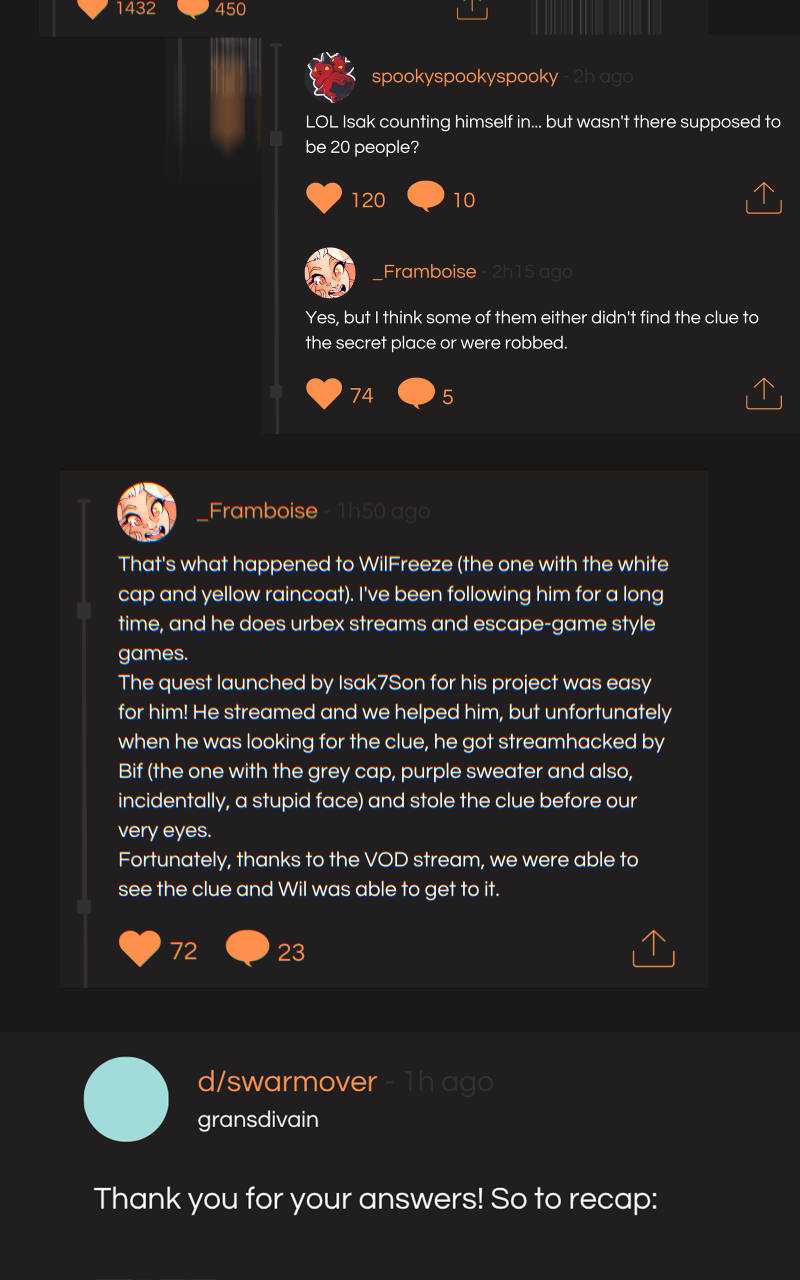Share the top post with 1432 likes
Viewport: 800px width, 1280px height.
click(472, 8)
